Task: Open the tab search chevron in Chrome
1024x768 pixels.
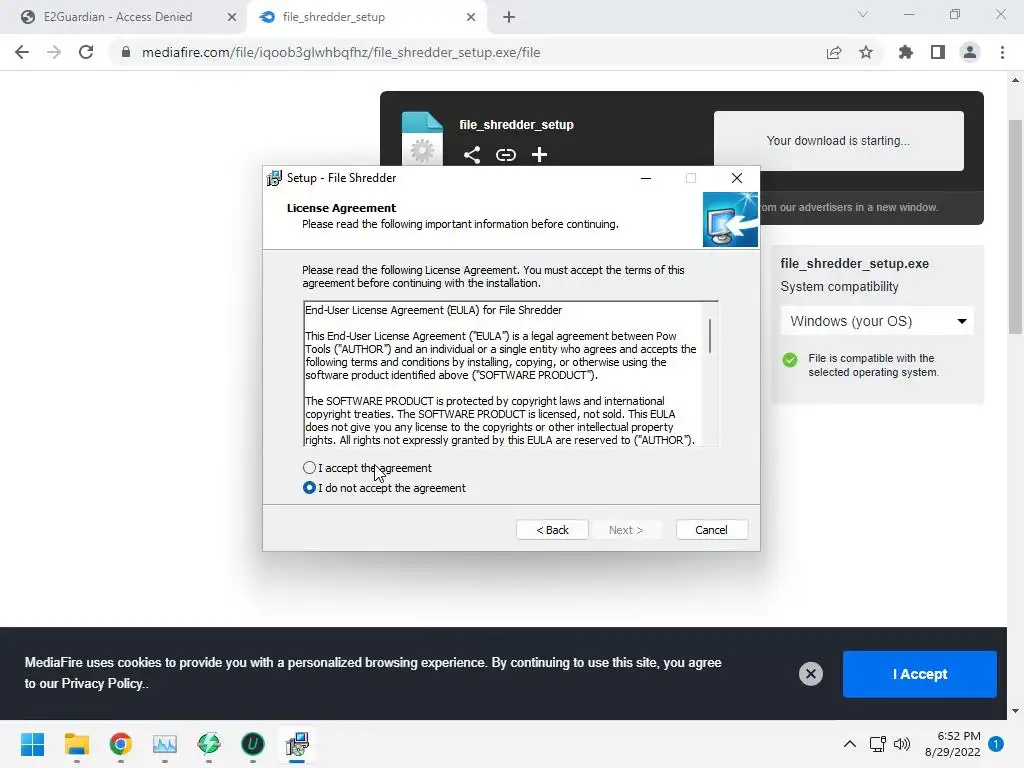Action: (863, 14)
